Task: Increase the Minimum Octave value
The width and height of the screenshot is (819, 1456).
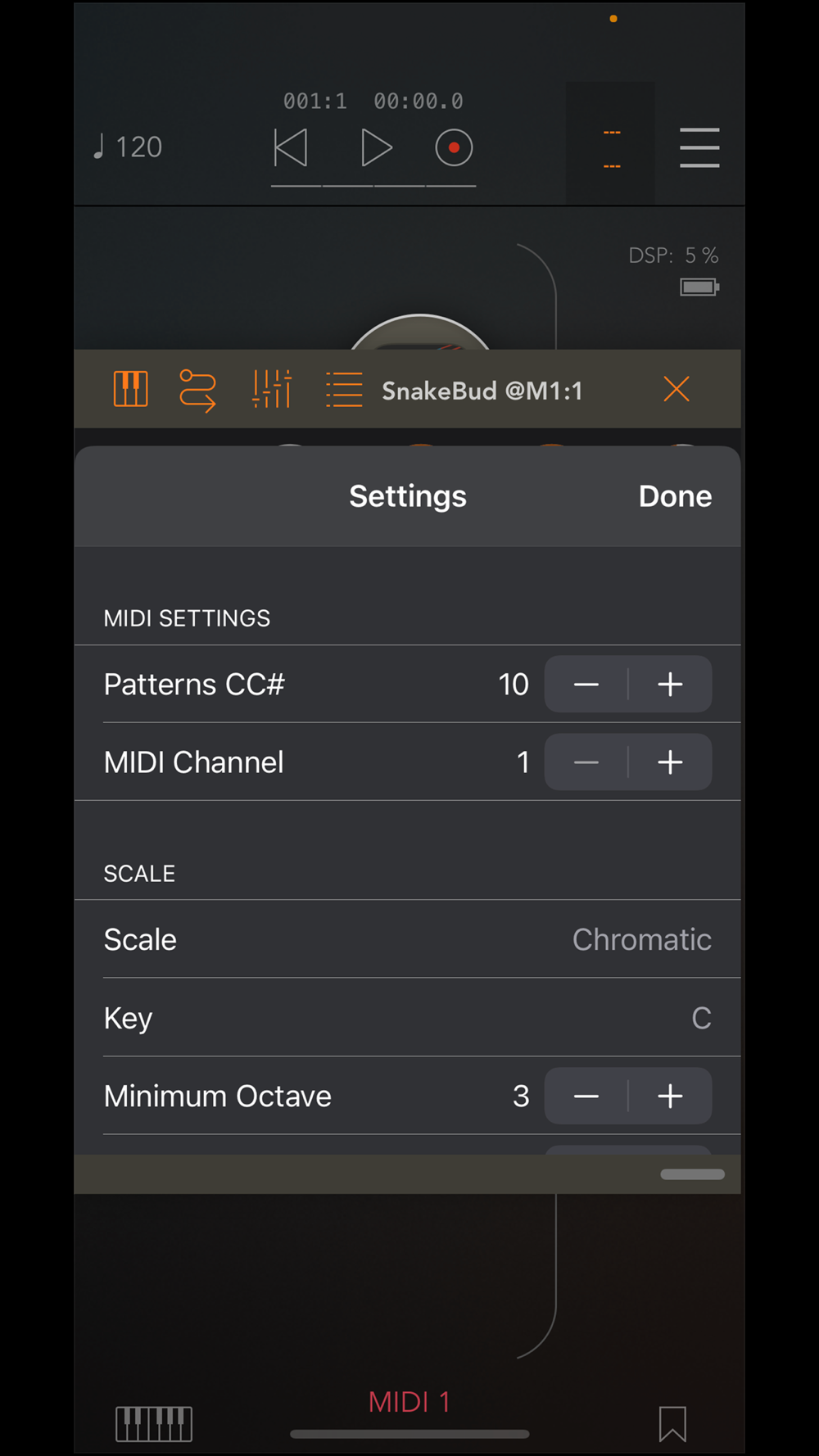Action: tap(670, 1097)
